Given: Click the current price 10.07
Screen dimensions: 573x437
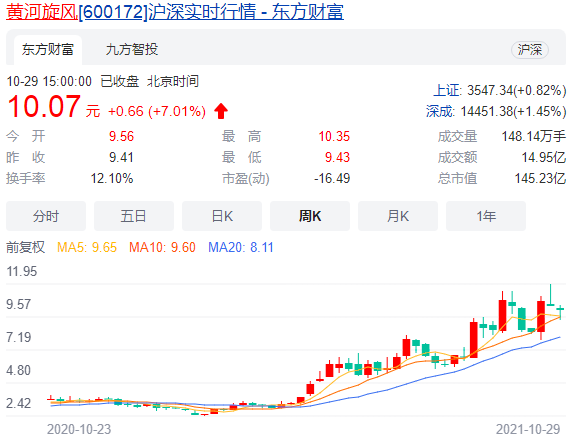Looking at the screenshot, I should coord(44,107).
